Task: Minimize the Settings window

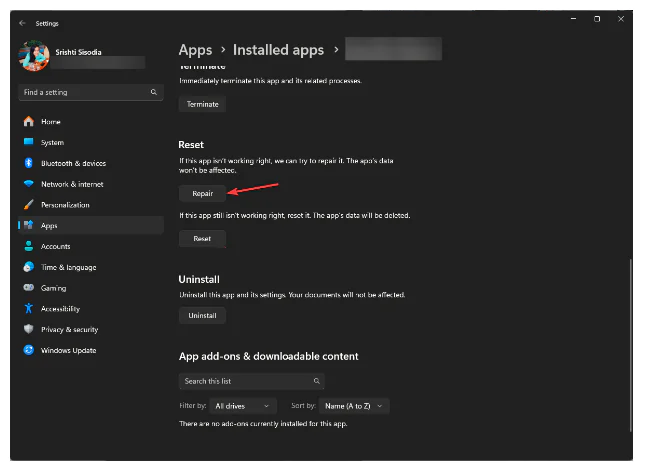Action: 573,19
